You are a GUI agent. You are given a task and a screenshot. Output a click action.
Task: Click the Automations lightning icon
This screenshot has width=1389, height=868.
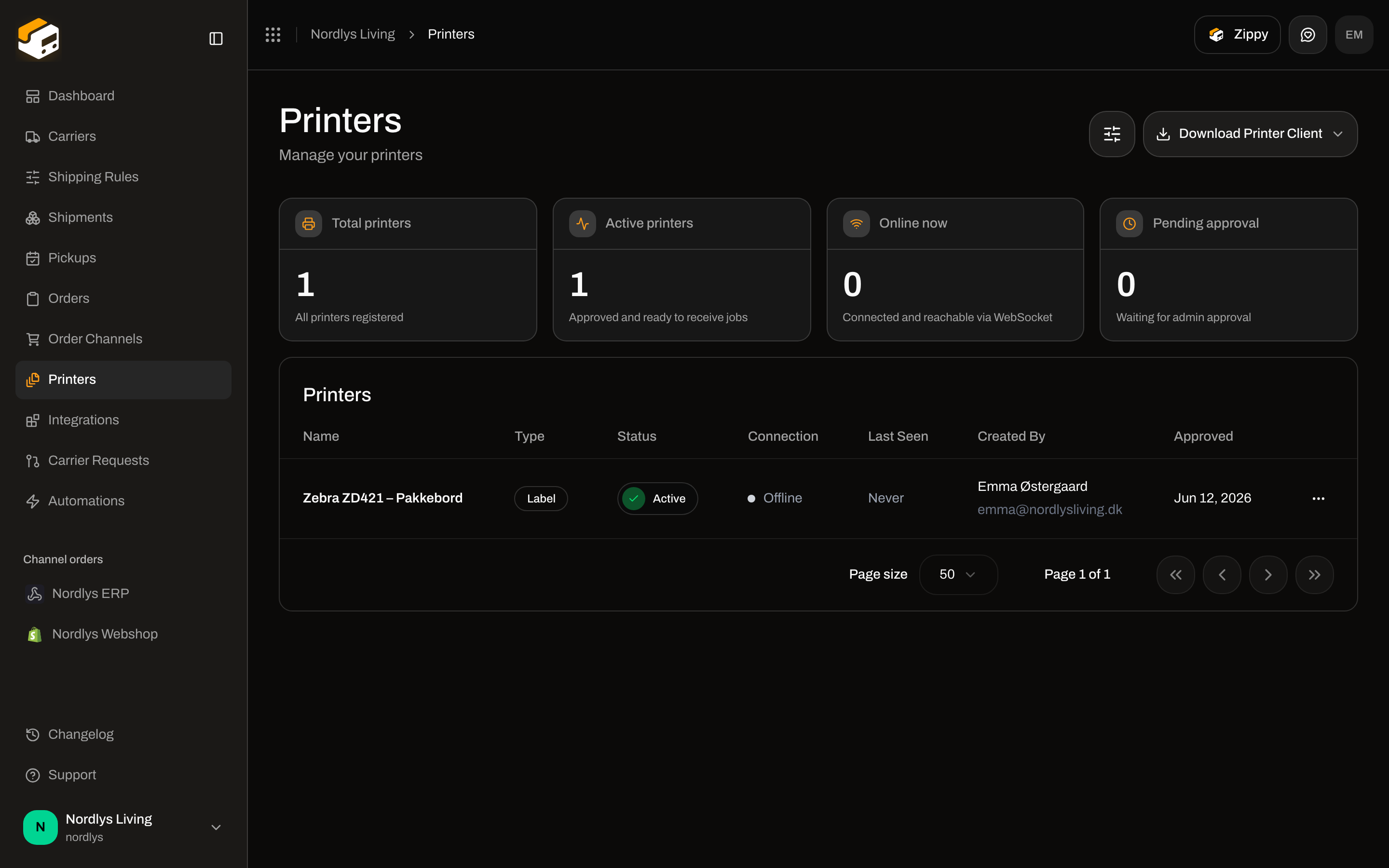click(33, 501)
